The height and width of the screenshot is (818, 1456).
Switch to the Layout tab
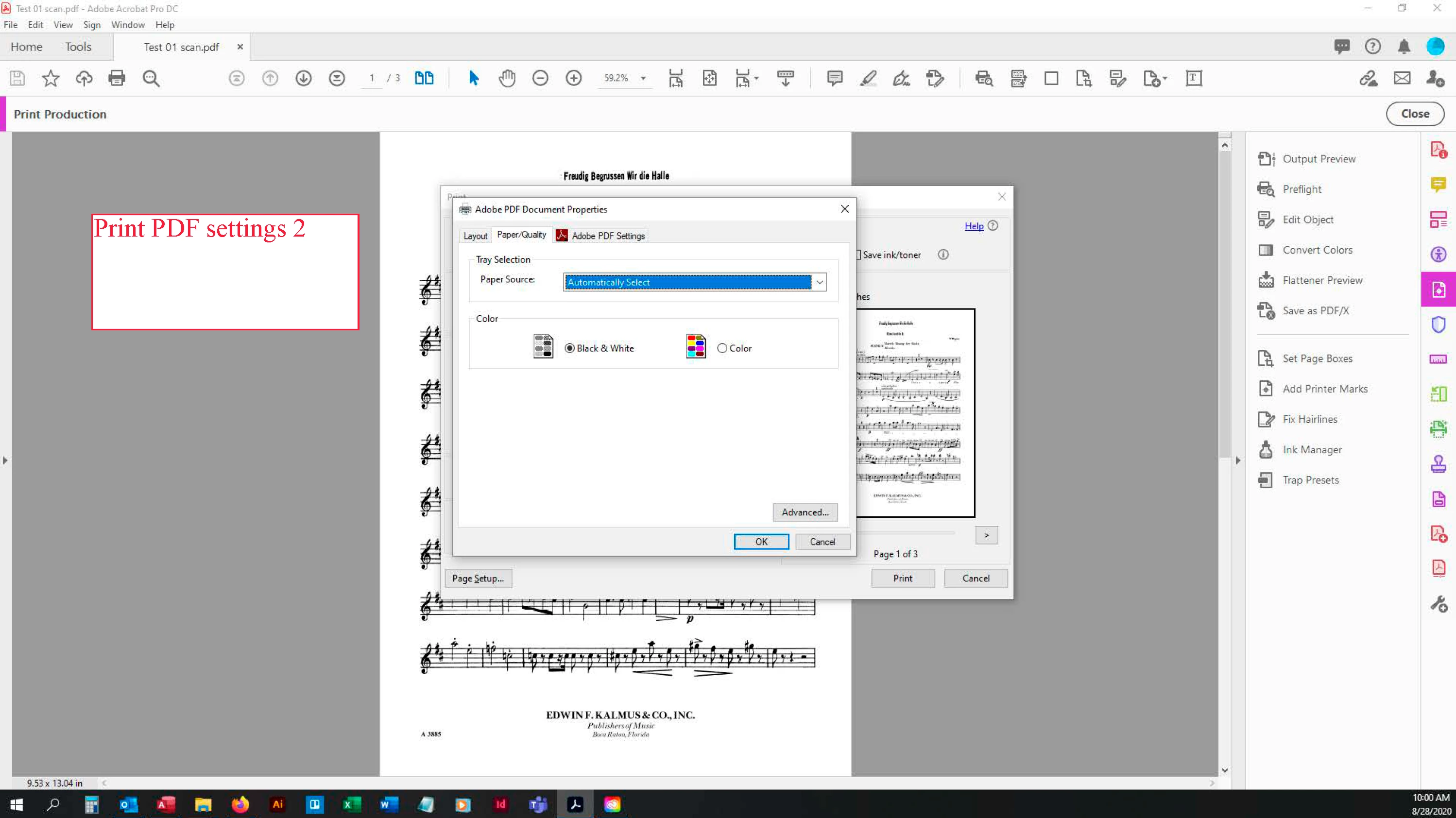[x=475, y=236]
